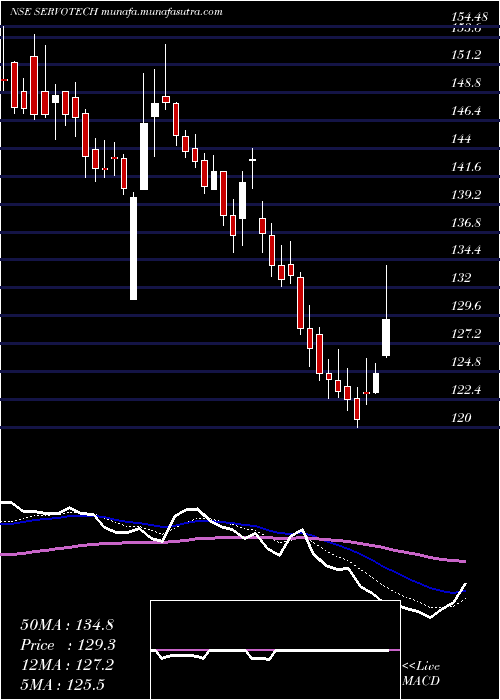The image size is (500, 700).
Task: Click the 148.8 price axis label
Action: pyautogui.click(x=466, y=83)
